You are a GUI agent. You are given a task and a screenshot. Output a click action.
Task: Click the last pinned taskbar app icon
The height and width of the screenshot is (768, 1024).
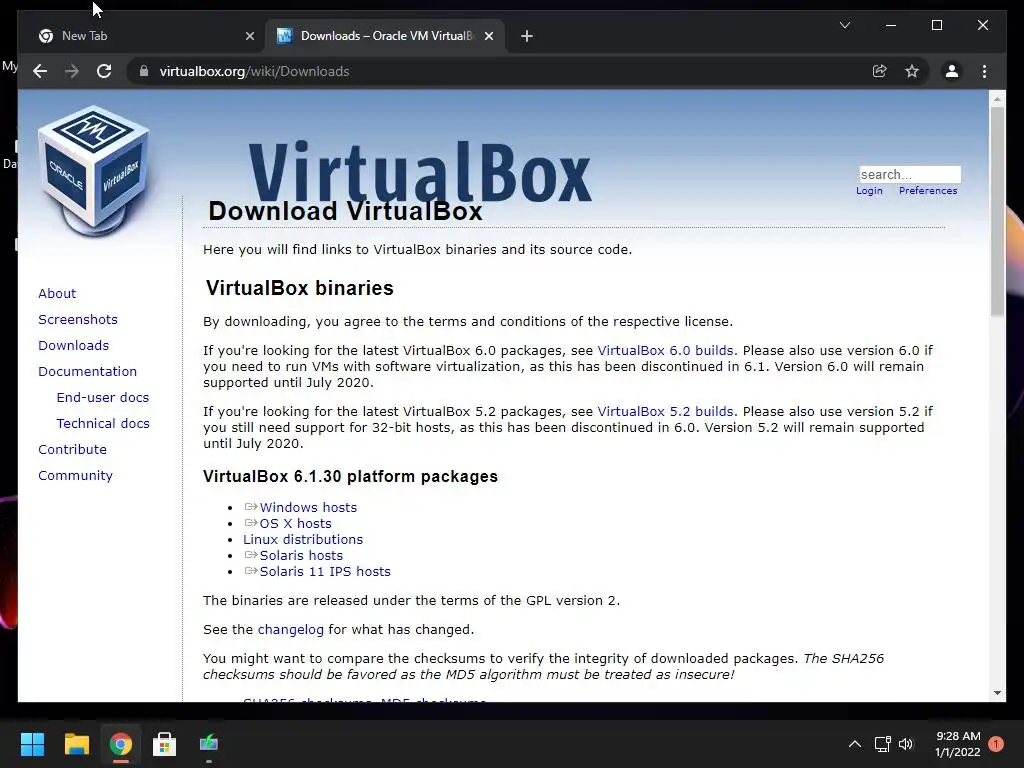tap(209, 744)
